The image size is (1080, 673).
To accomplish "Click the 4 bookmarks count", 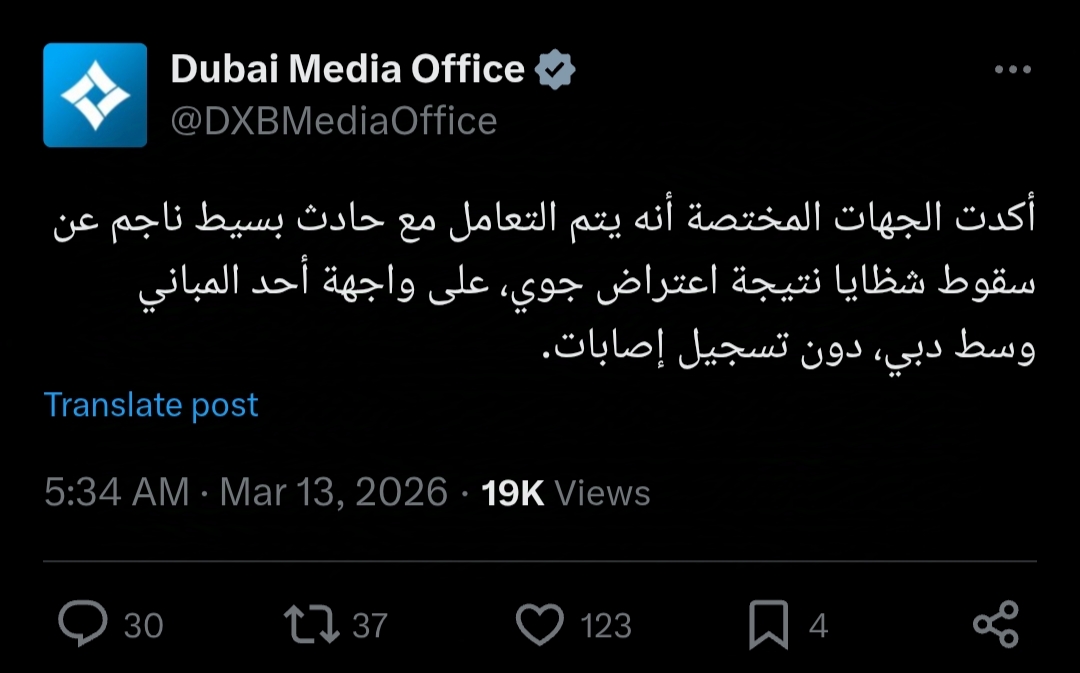I will (x=818, y=626).
